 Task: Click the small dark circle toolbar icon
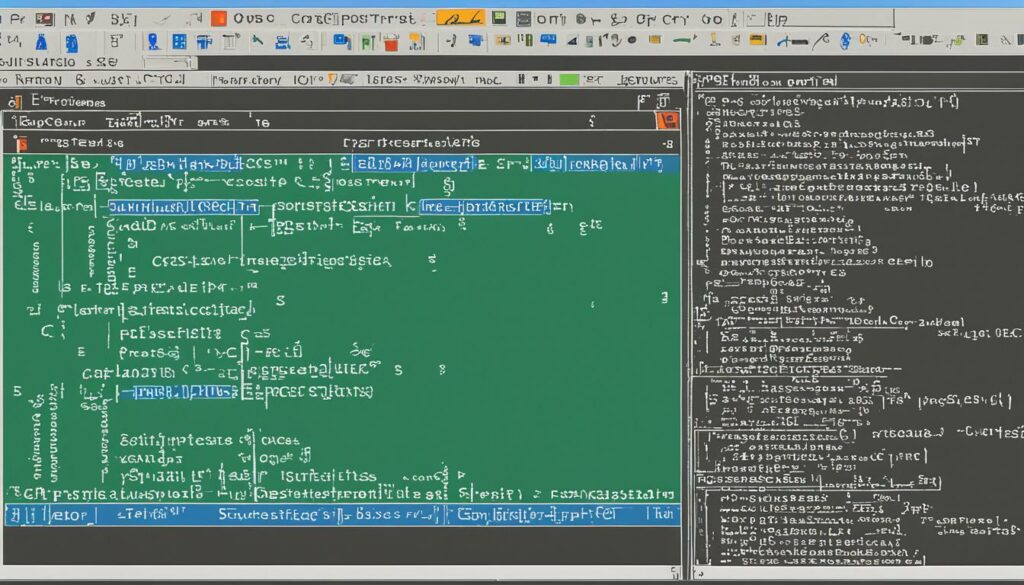(632, 40)
